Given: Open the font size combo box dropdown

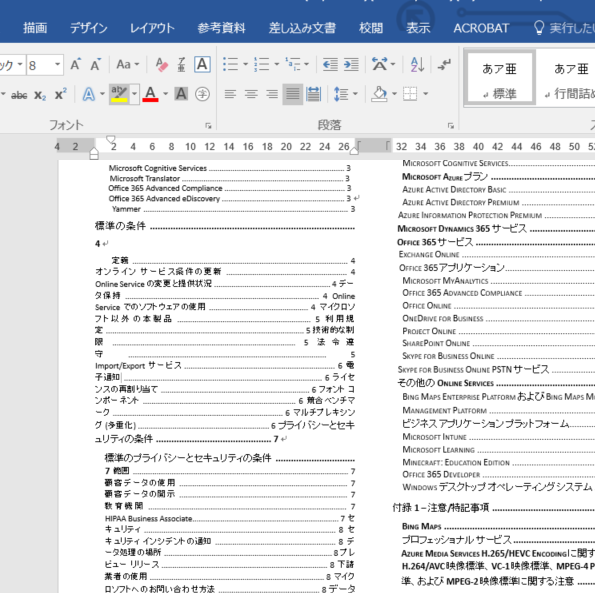Looking at the screenshot, I should pos(57,64).
